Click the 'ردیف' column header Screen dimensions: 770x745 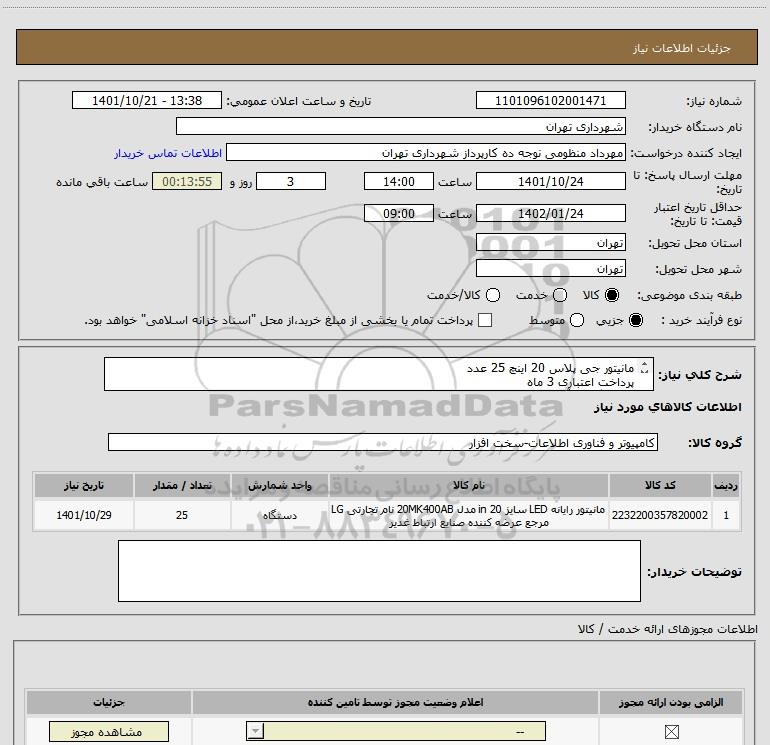click(x=726, y=485)
